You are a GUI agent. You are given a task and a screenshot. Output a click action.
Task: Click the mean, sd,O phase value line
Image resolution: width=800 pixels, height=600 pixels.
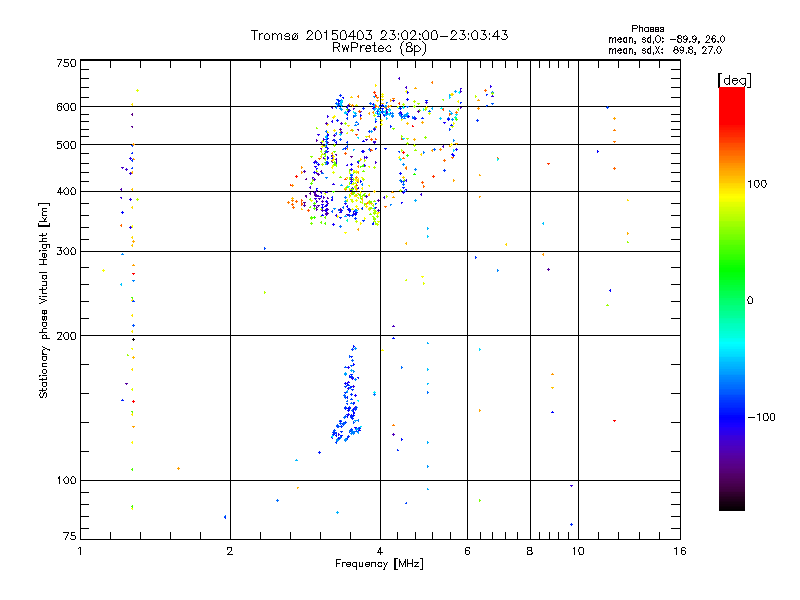[666, 39]
